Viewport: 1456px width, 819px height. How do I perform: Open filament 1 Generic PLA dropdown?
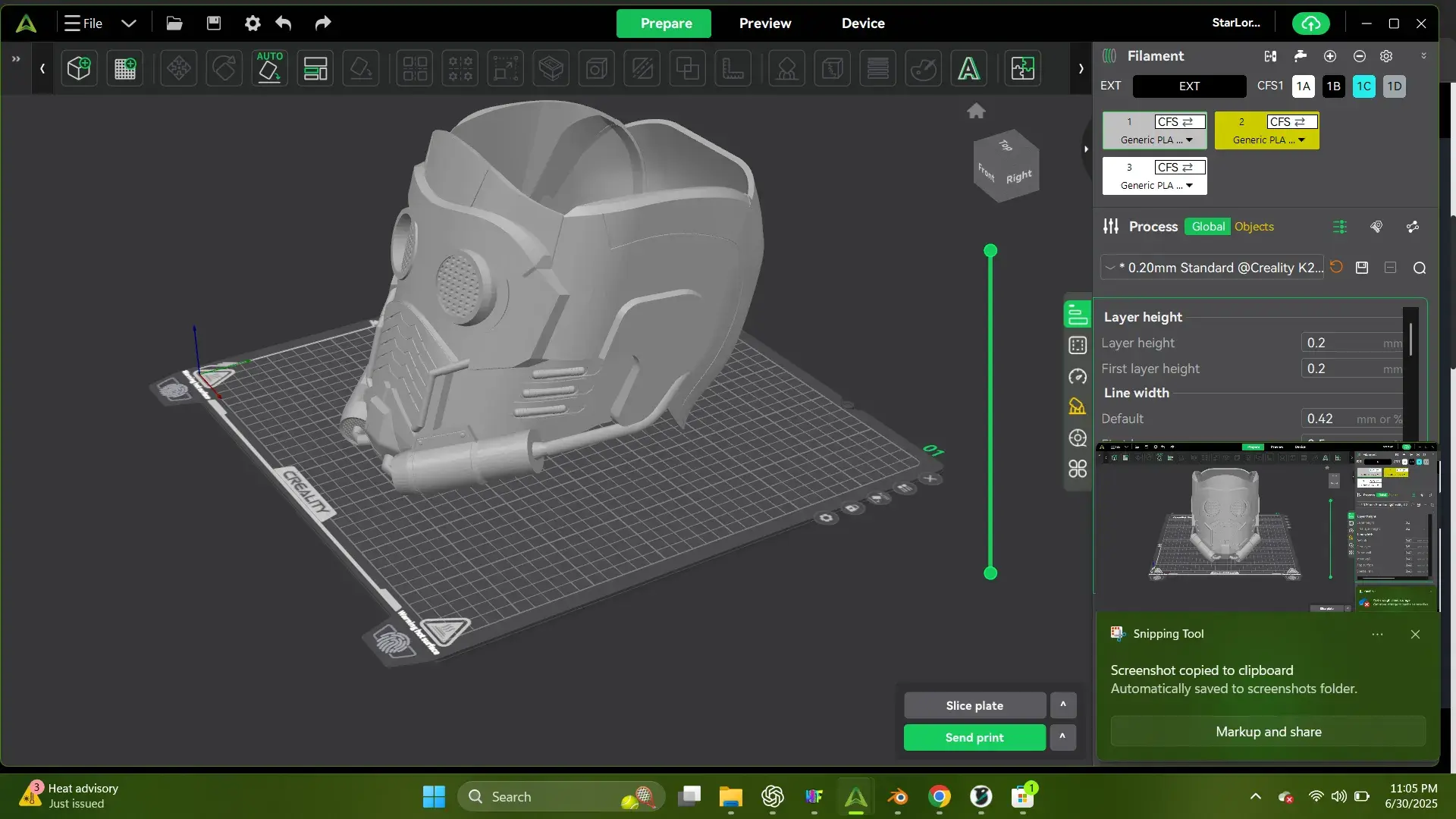(1156, 140)
